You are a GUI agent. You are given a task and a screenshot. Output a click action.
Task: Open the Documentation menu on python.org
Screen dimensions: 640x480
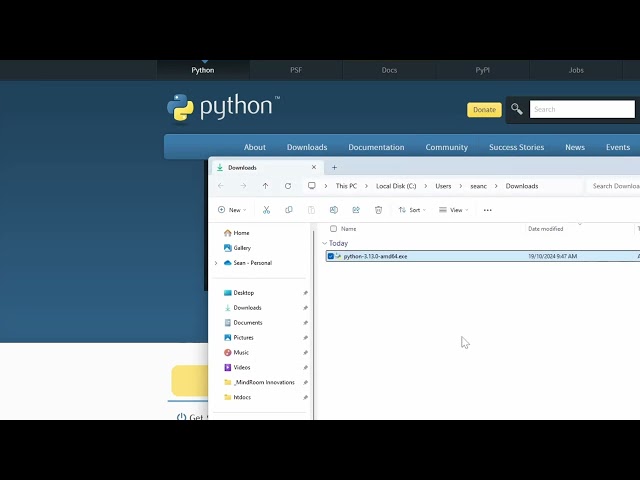click(x=376, y=147)
